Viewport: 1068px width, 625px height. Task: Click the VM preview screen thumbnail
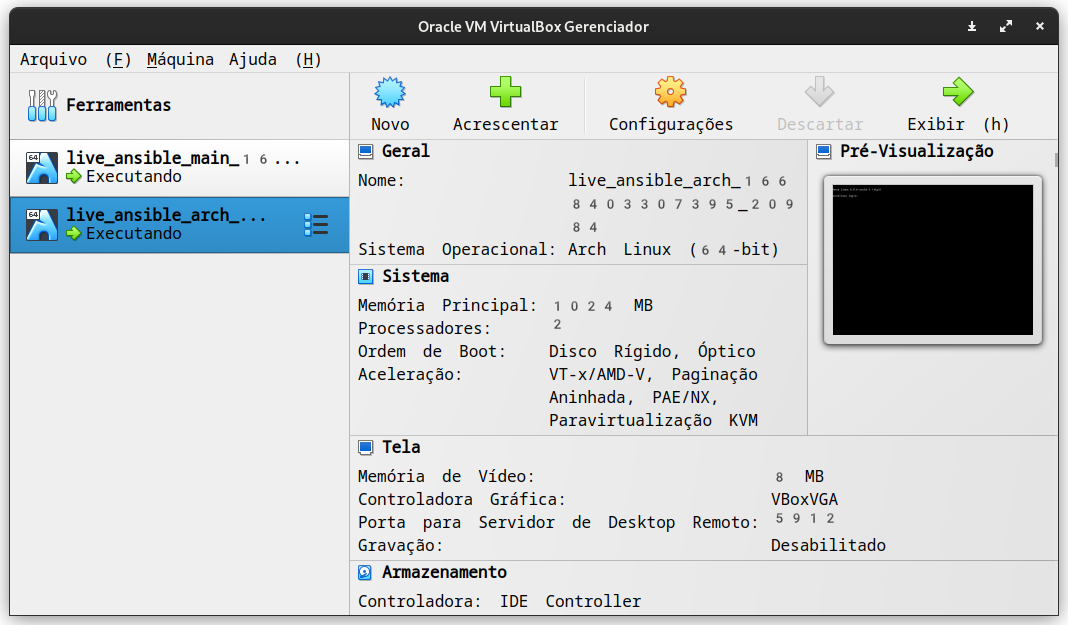click(x=932, y=260)
